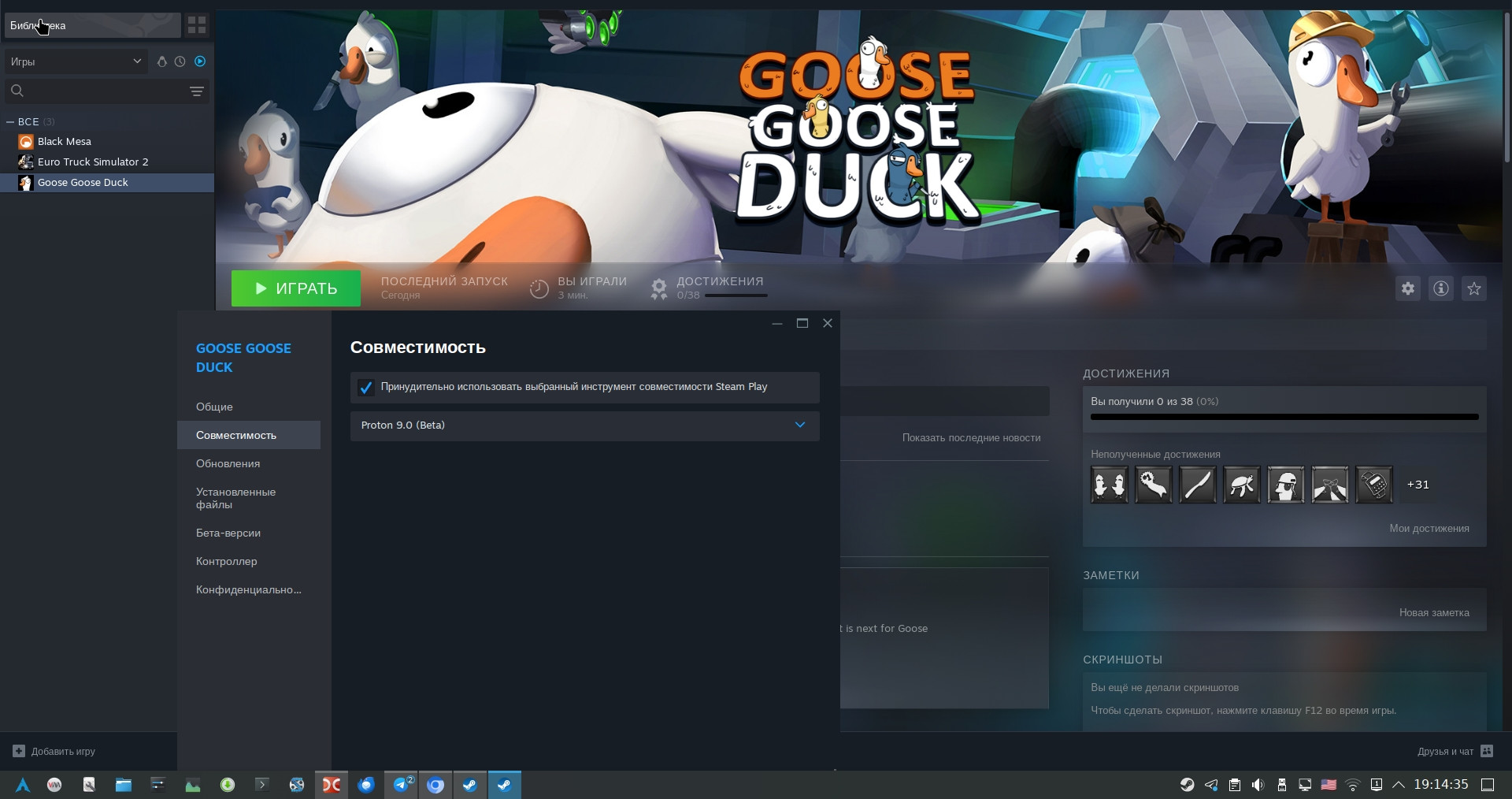The height and width of the screenshot is (799, 1512).
Task: Show the +31 more achievements
Action: click(1417, 485)
